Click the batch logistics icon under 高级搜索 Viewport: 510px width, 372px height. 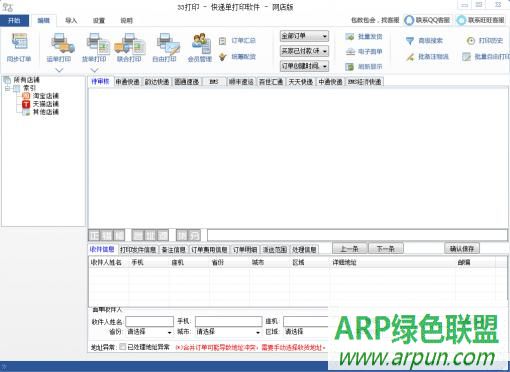click(410, 57)
